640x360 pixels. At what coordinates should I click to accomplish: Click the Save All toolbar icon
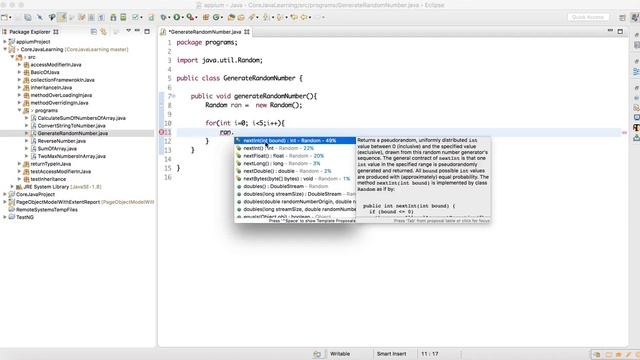28,17
